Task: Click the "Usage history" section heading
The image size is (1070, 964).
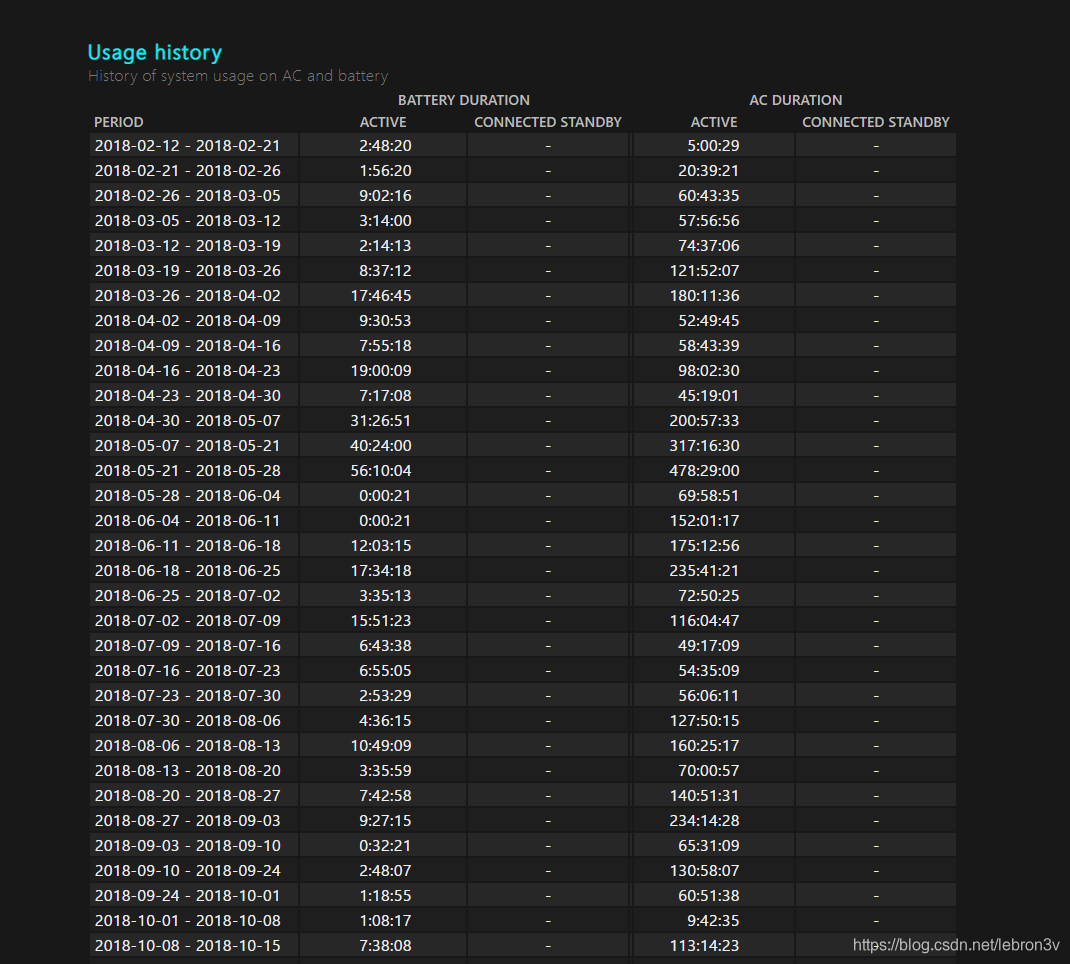Action: pos(154,53)
